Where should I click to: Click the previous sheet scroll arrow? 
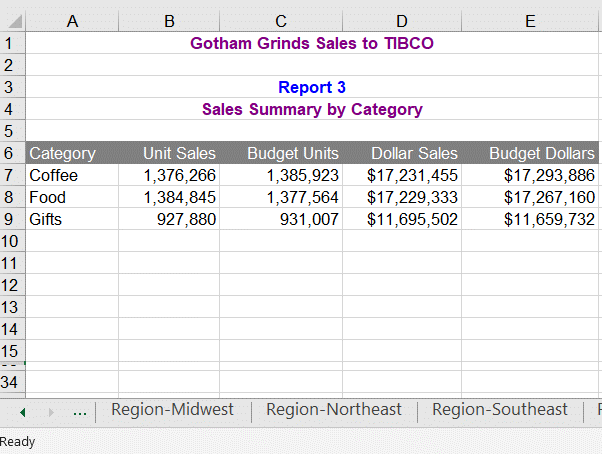[22, 411]
